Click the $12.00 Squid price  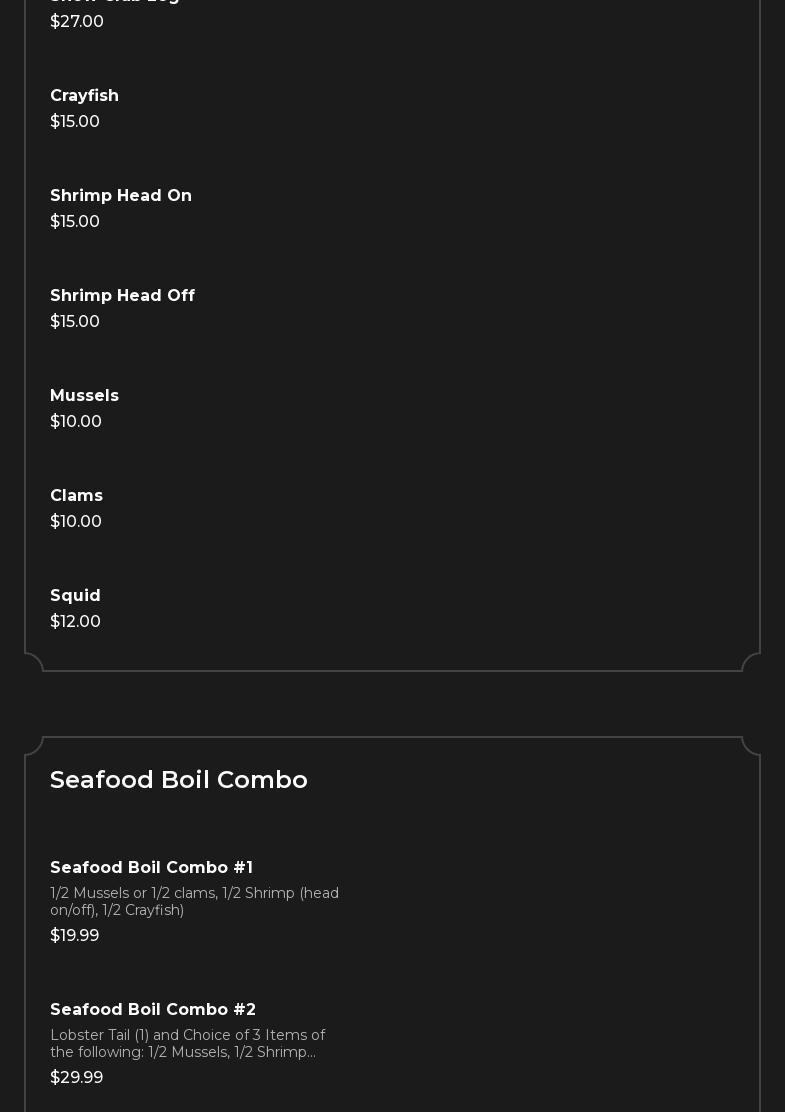75,622
